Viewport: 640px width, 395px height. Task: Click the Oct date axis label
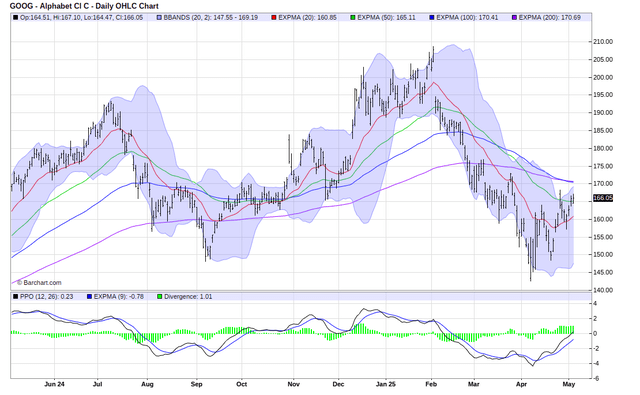(242, 384)
